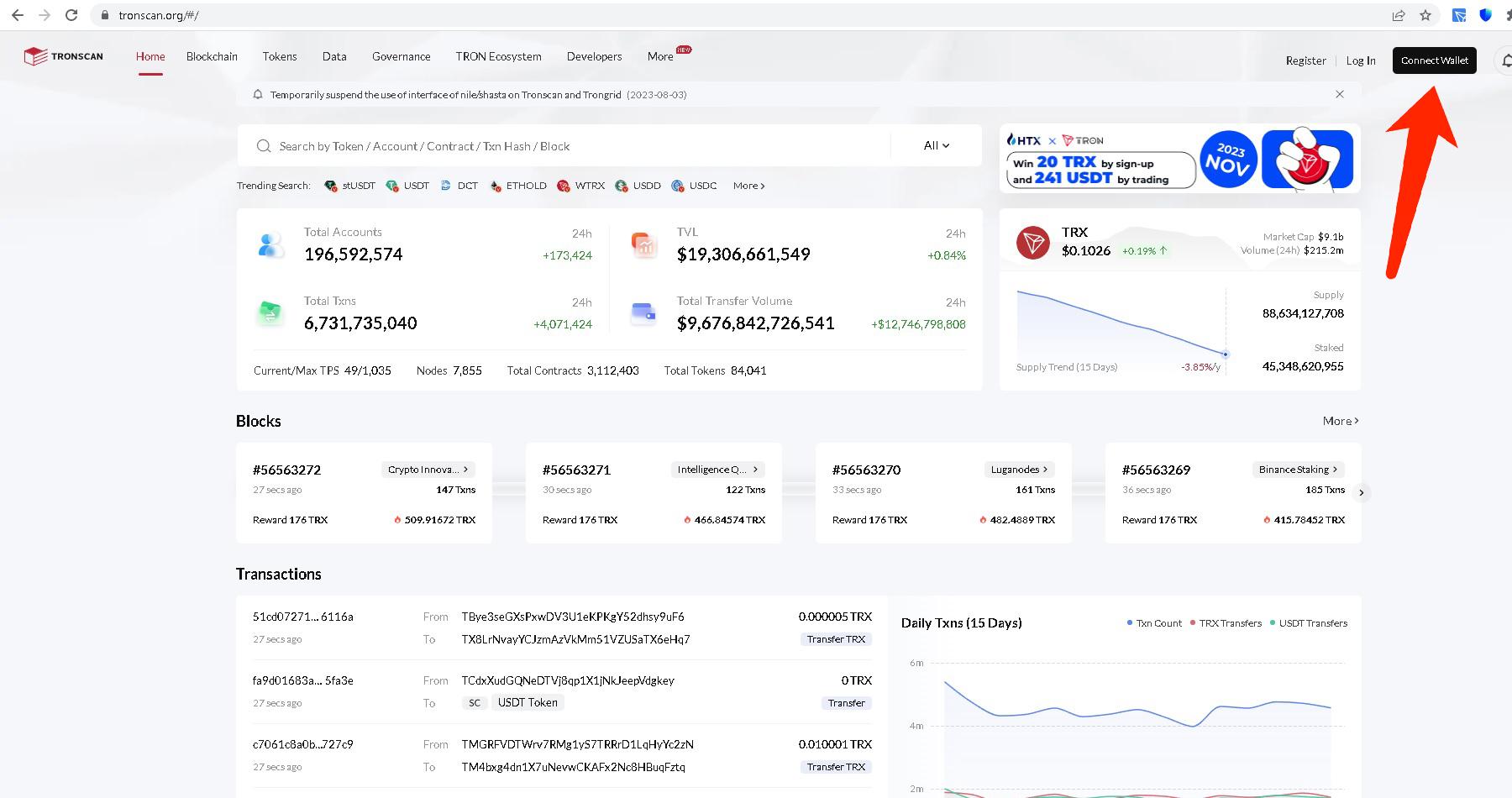
Task: Open USDD trending search token
Action: click(x=638, y=186)
